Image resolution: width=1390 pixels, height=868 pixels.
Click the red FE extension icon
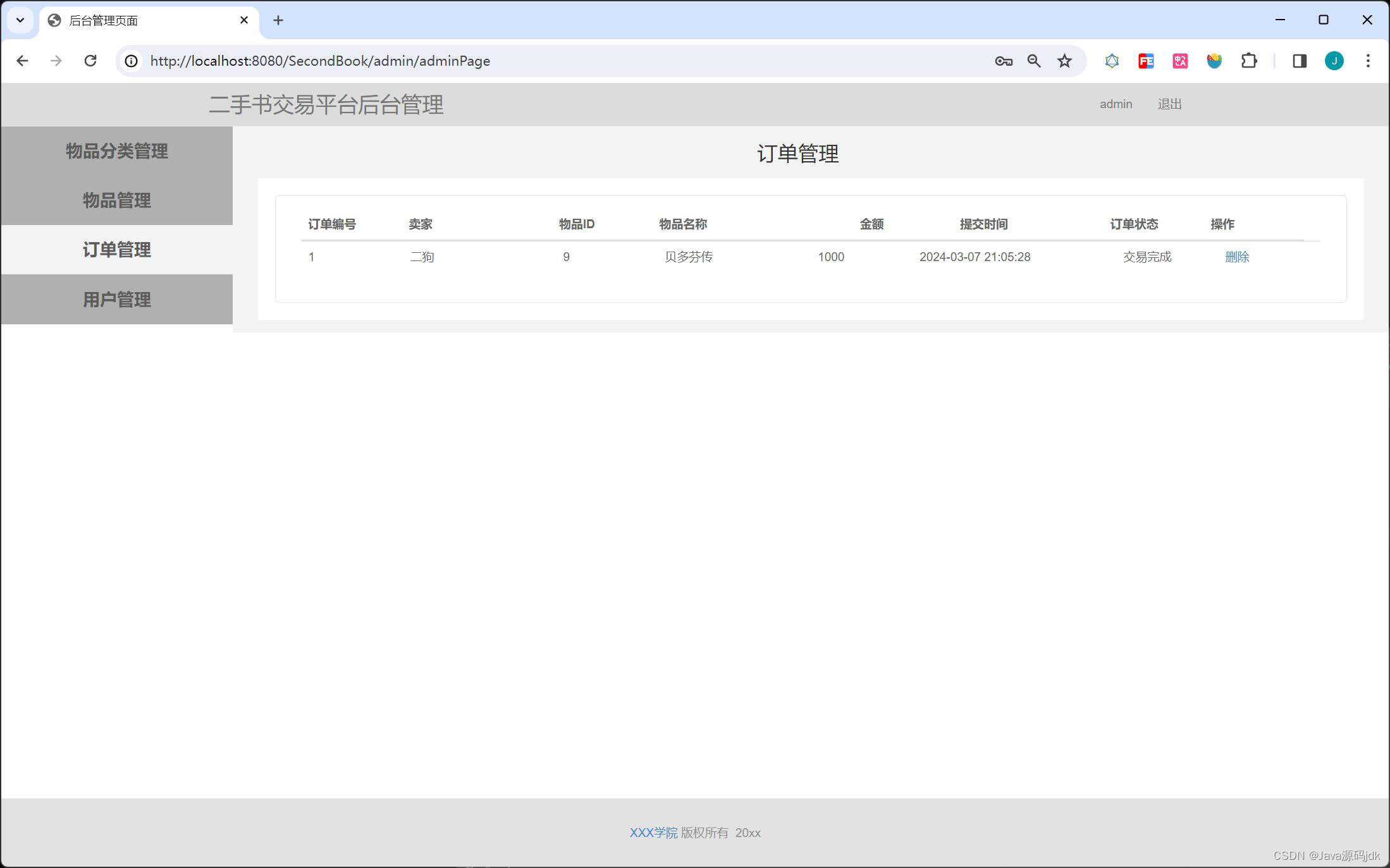click(x=1146, y=61)
